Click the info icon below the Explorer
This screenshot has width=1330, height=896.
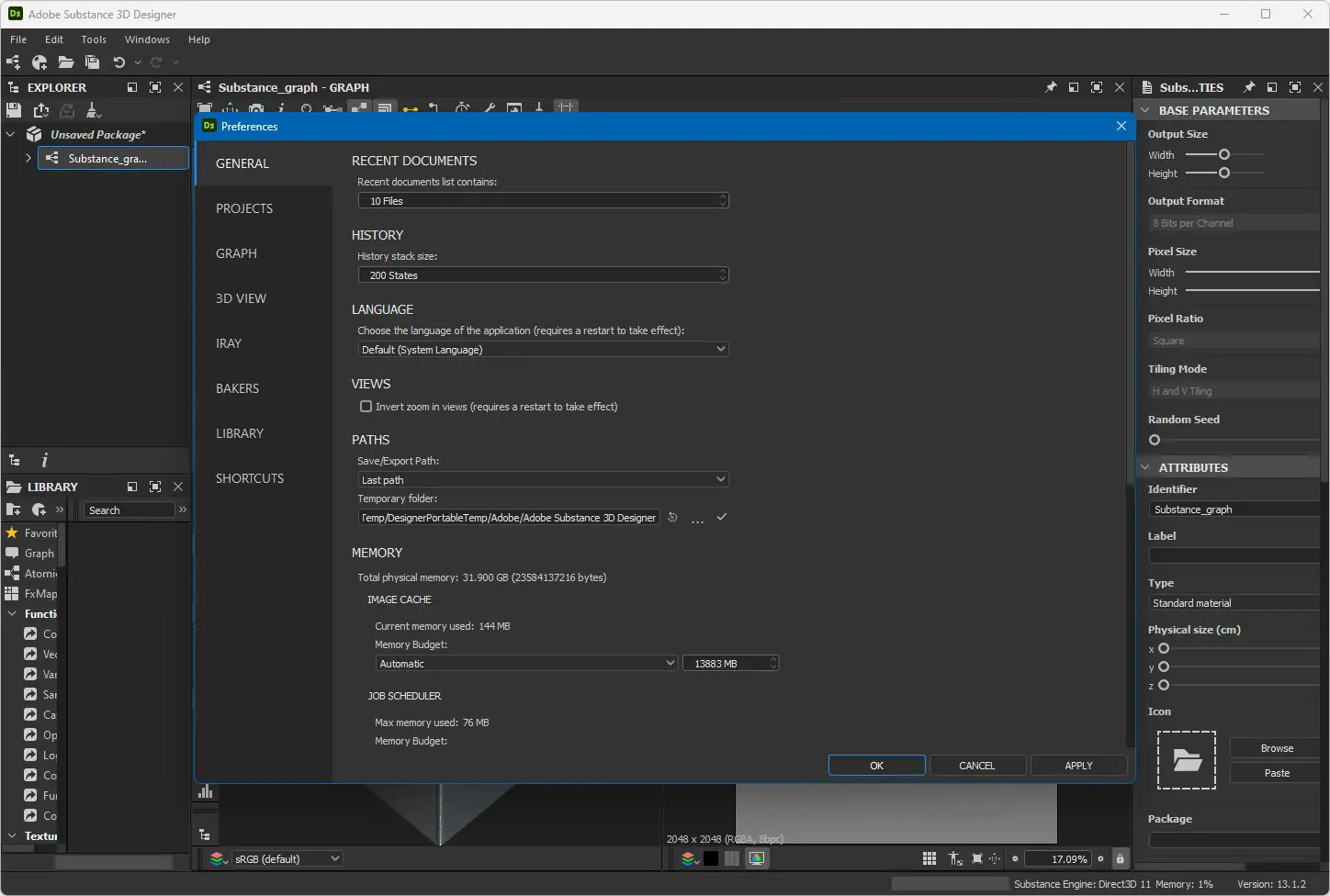[44, 461]
